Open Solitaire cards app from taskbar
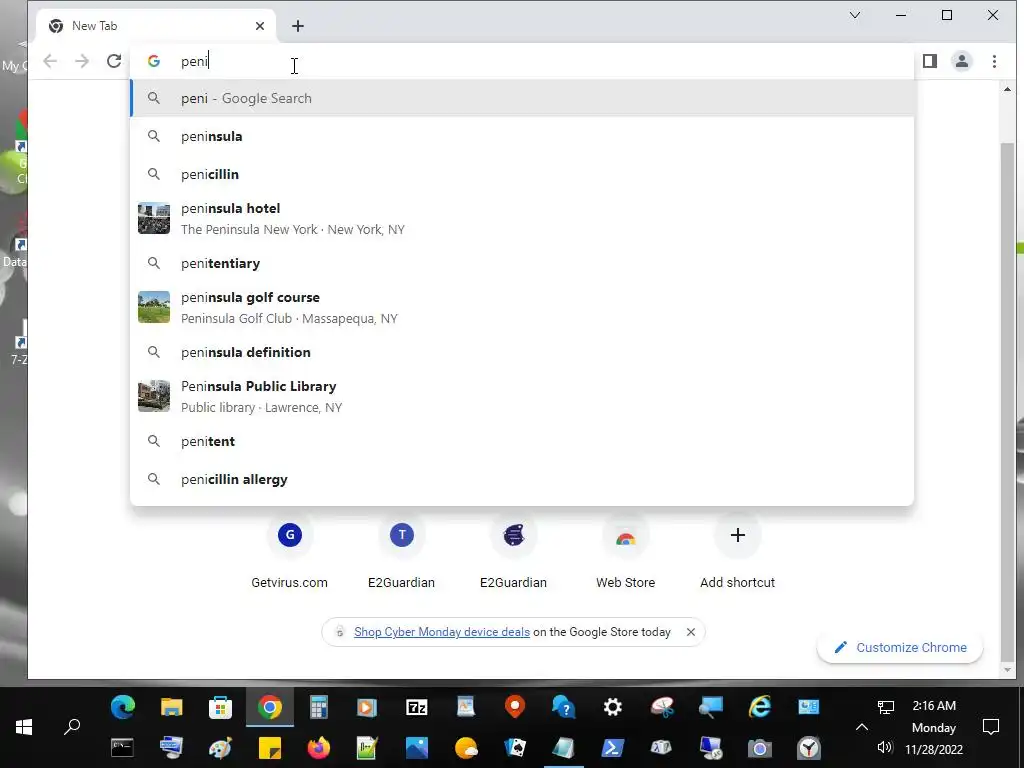Image resolution: width=1024 pixels, height=768 pixels. (x=515, y=748)
